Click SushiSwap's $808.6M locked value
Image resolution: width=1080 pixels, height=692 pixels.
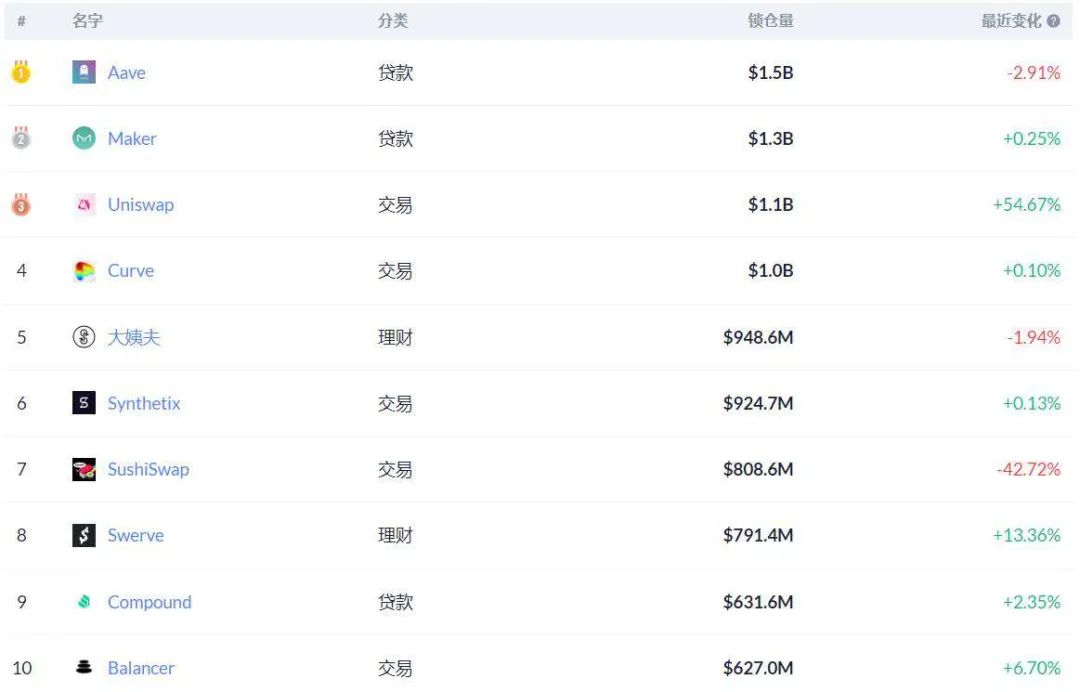(x=758, y=469)
